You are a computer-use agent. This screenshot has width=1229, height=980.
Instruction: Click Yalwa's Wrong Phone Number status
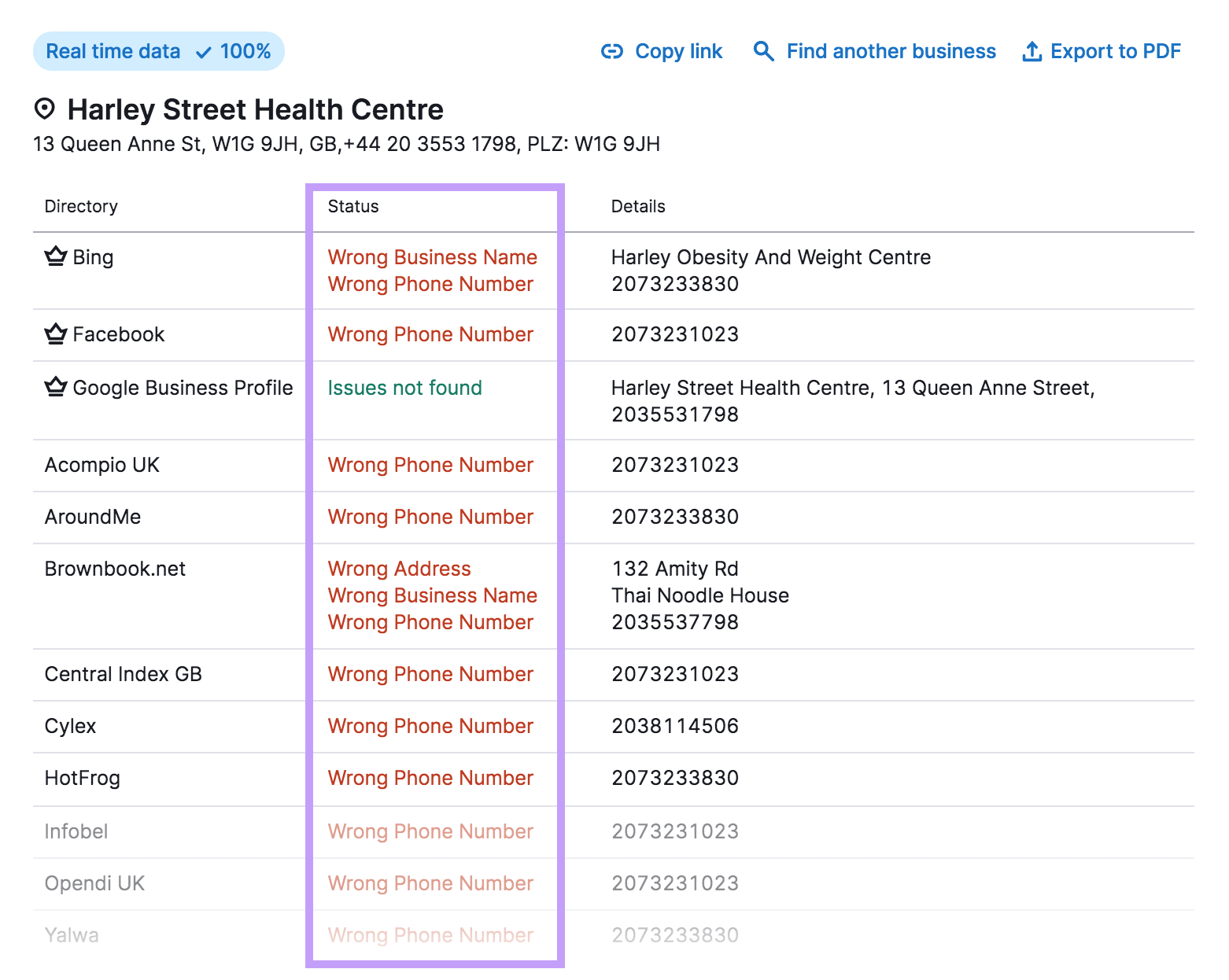(x=430, y=935)
